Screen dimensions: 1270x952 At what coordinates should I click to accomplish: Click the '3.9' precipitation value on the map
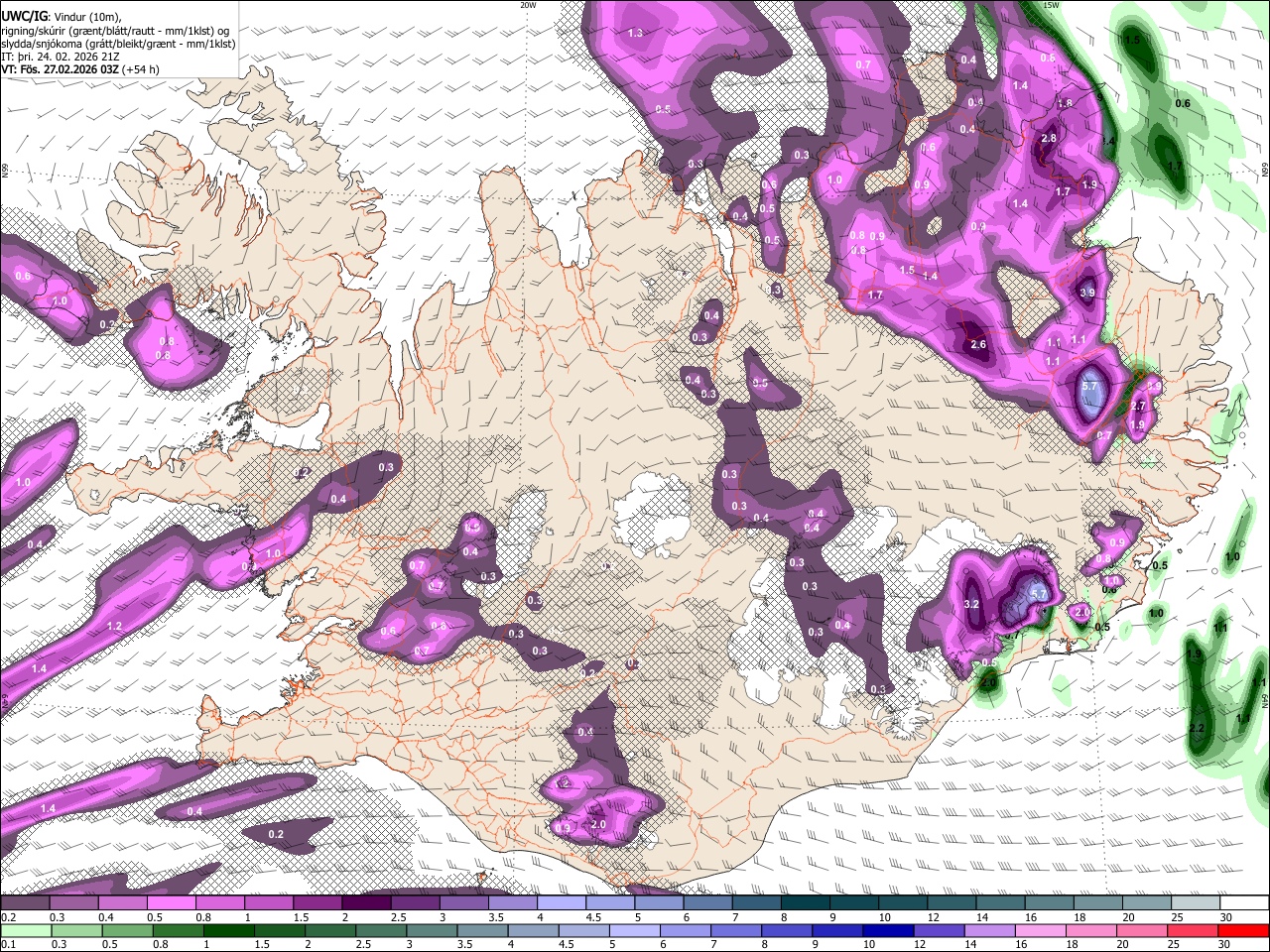(x=1087, y=293)
